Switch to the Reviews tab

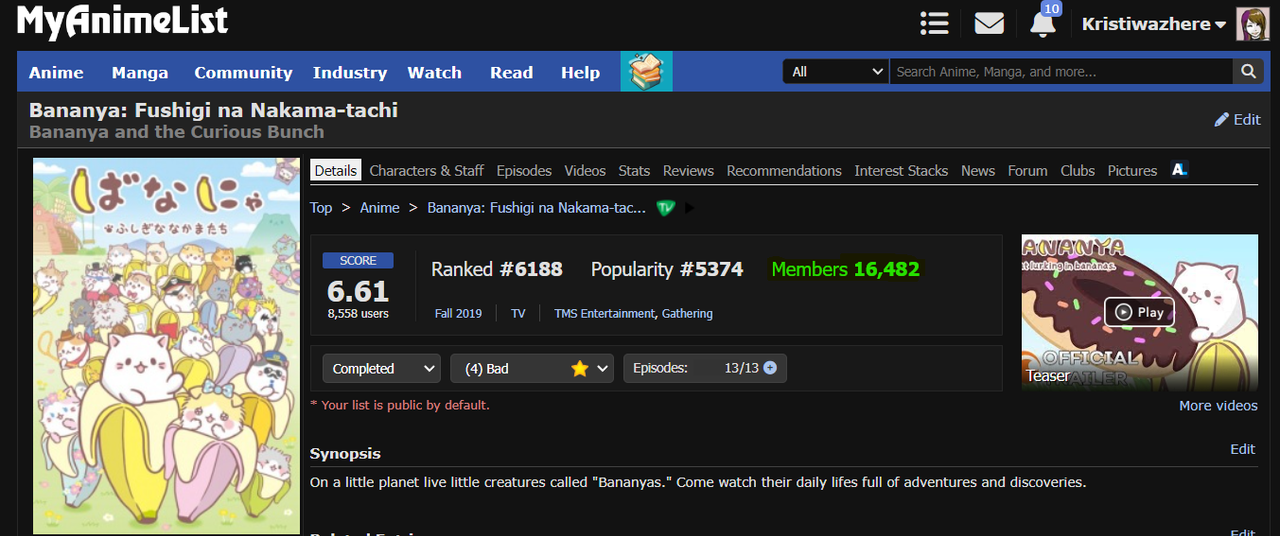click(x=689, y=171)
